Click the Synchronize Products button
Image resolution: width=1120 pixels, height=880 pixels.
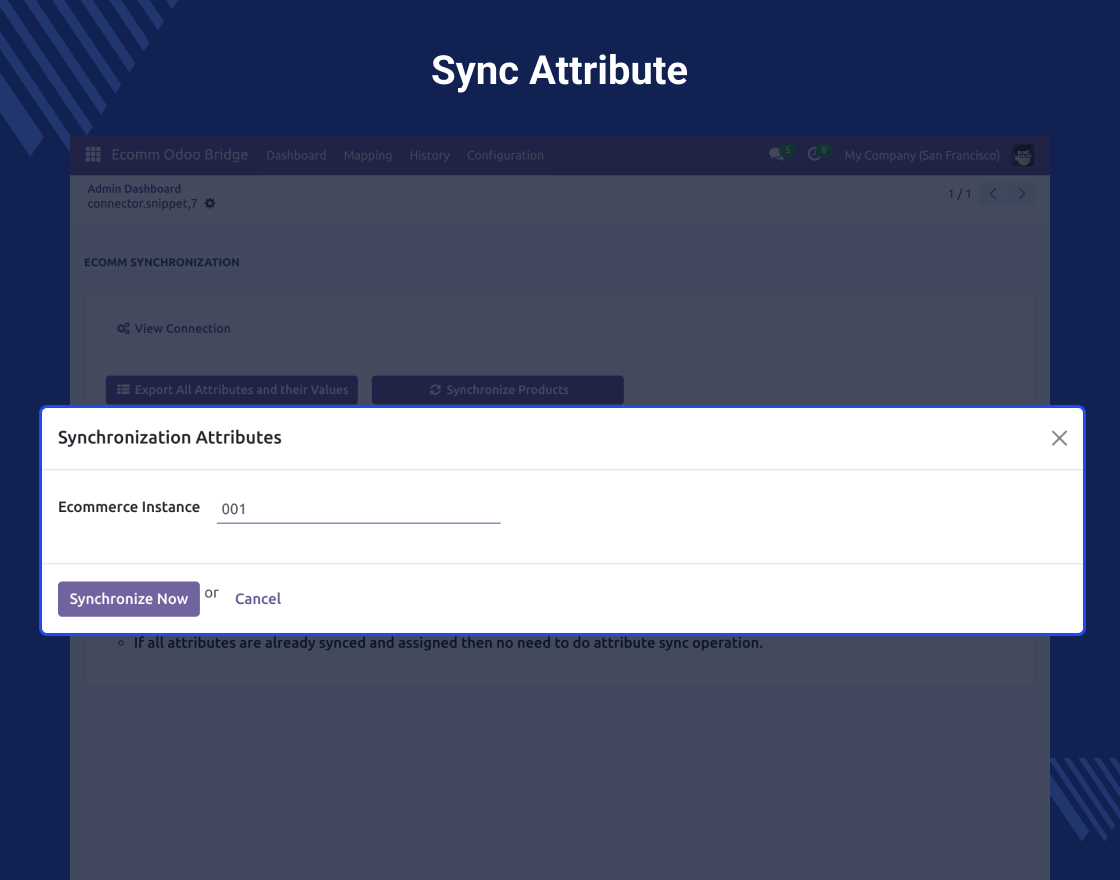click(498, 390)
